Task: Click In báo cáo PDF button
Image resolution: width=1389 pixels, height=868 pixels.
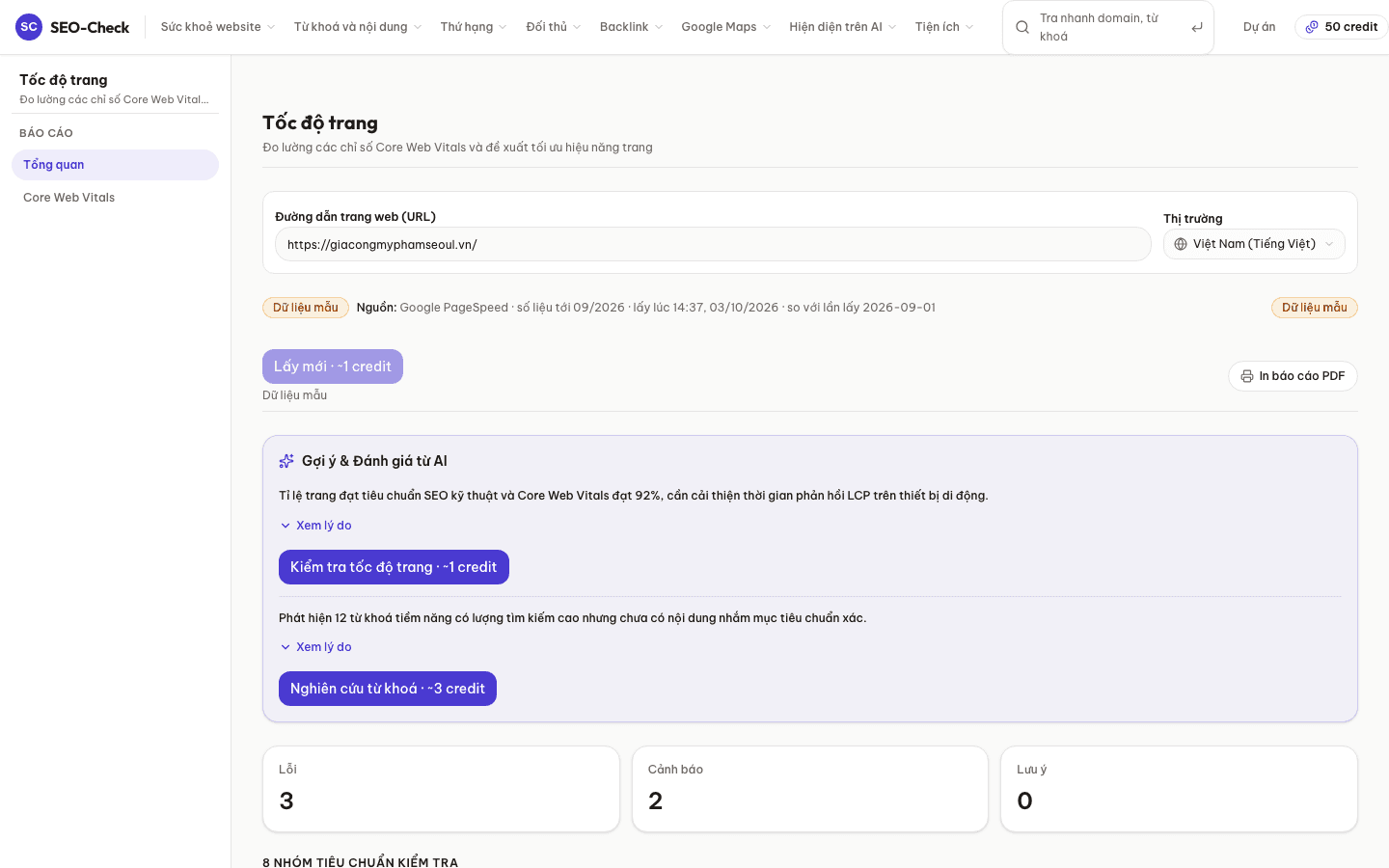Action: click(1293, 376)
